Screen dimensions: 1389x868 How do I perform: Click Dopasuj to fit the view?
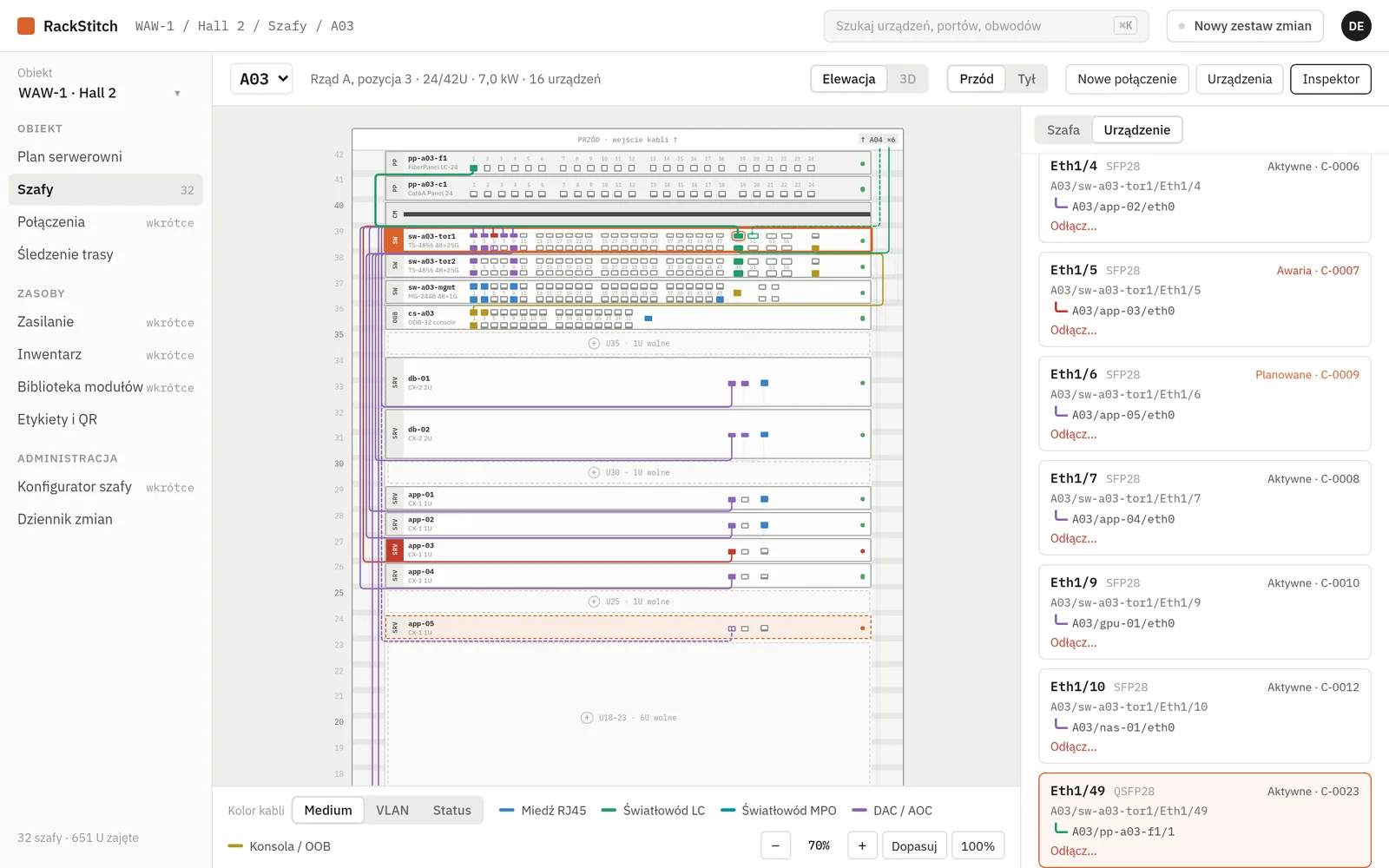pos(914,845)
